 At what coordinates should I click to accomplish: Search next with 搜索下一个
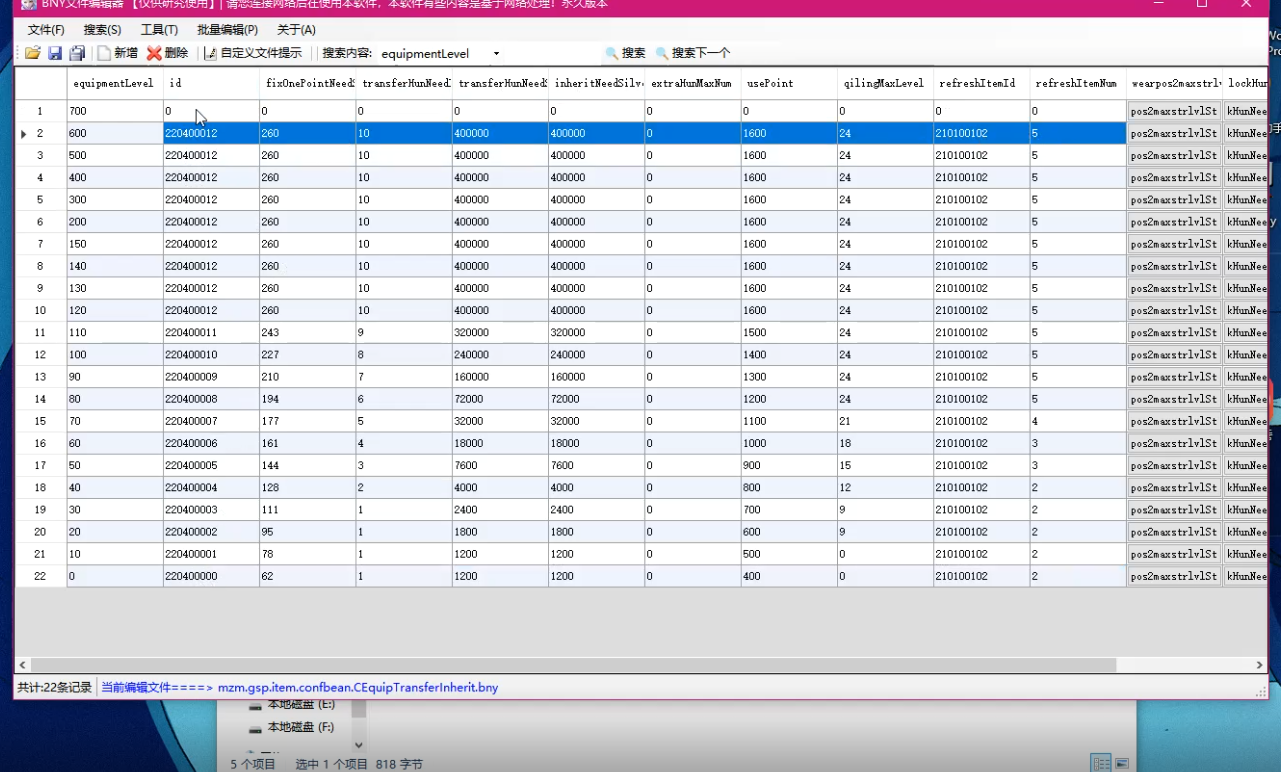pos(693,53)
